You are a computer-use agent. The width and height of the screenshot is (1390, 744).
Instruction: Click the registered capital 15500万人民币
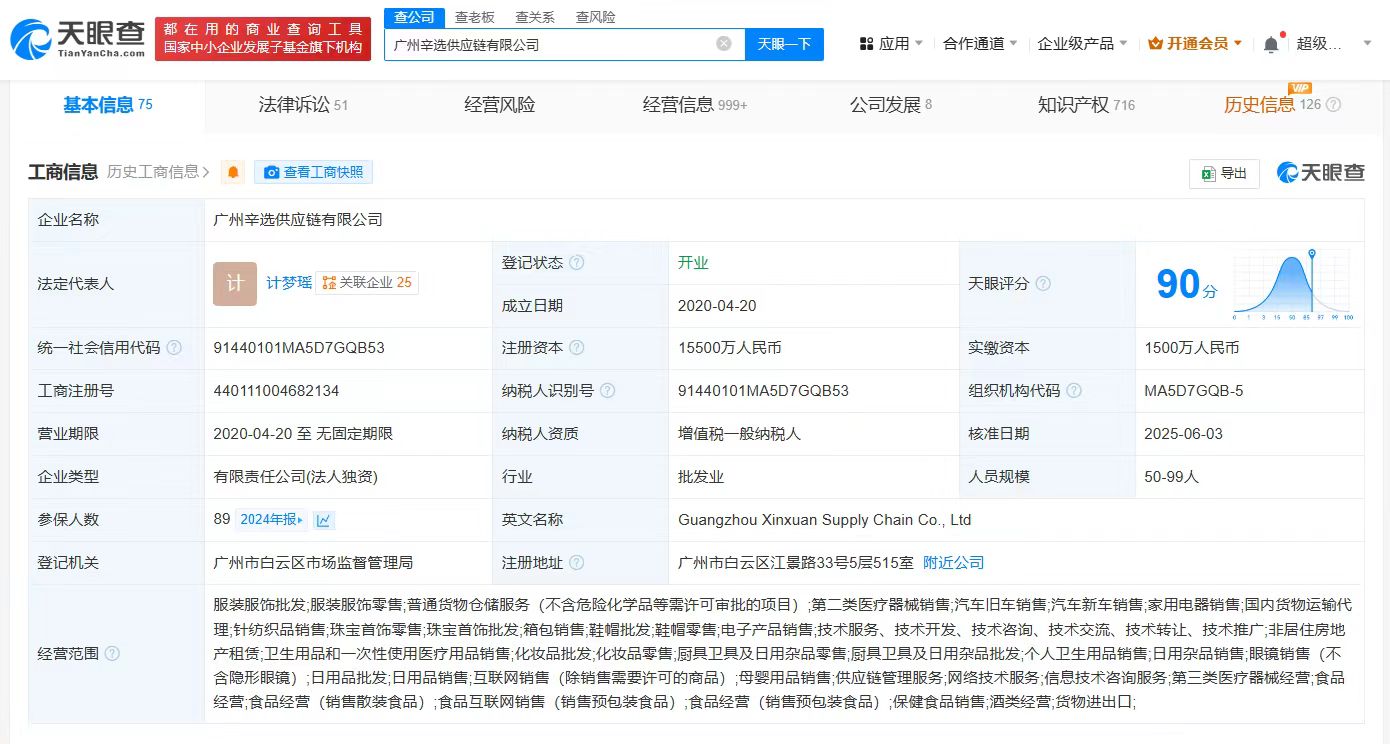pyautogui.click(x=730, y=348)
